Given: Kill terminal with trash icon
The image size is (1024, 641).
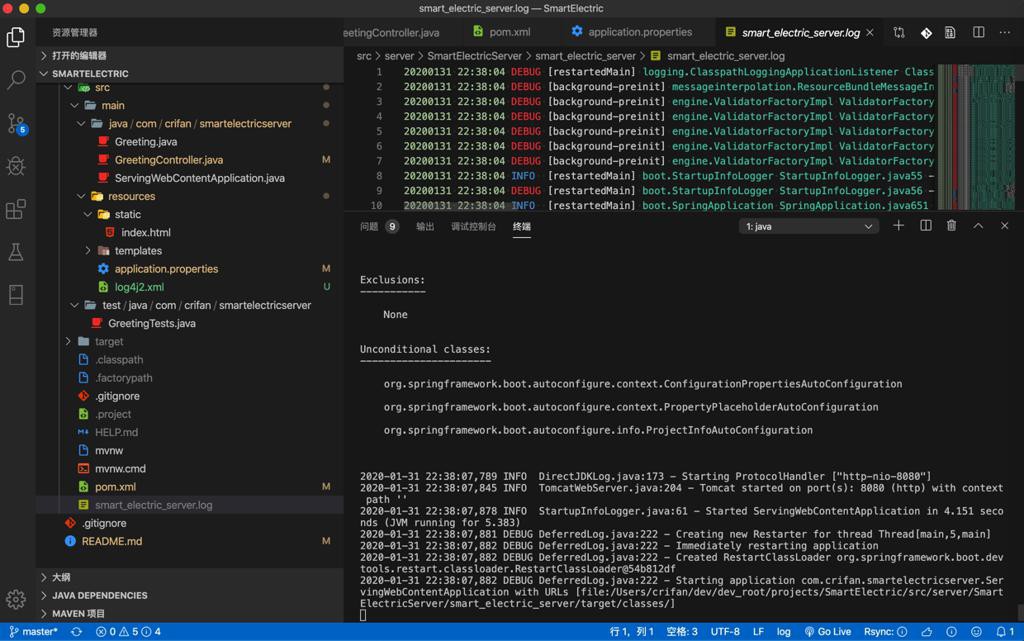Looking at the screenshot, I should click(x=951, y=226).
